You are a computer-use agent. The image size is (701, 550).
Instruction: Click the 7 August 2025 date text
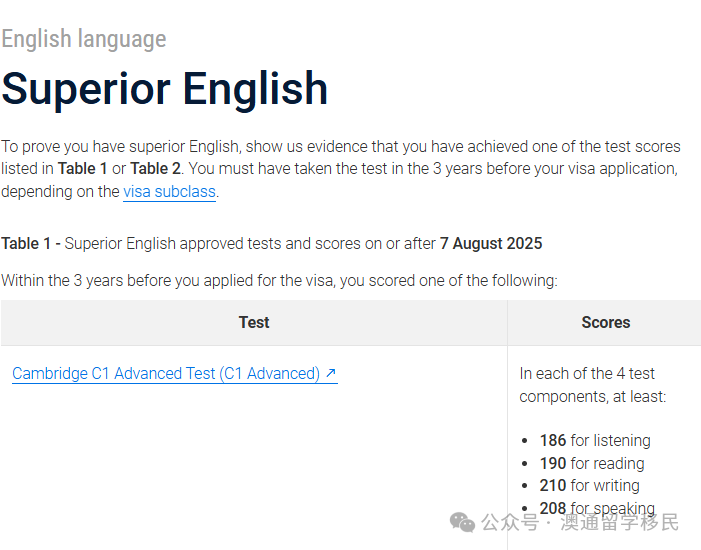[x=491, y=244]
